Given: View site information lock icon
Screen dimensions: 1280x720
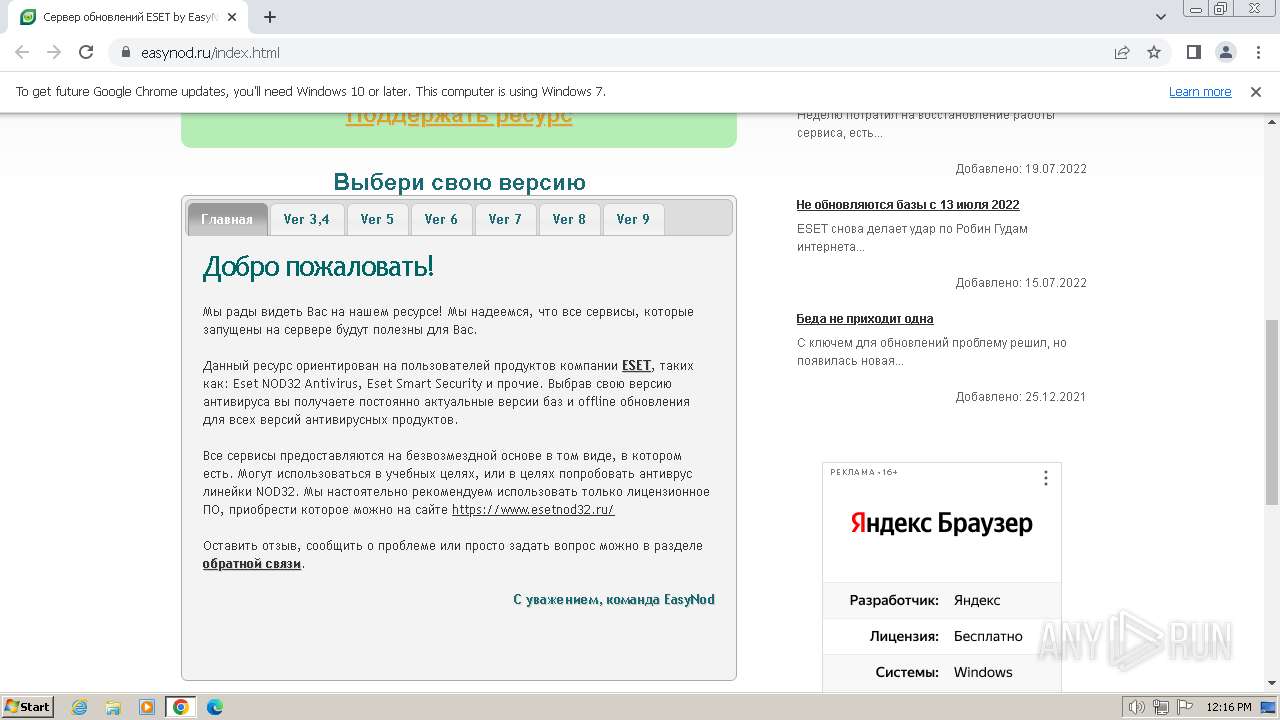Looking at the screenshot, I should coord(126,52).
